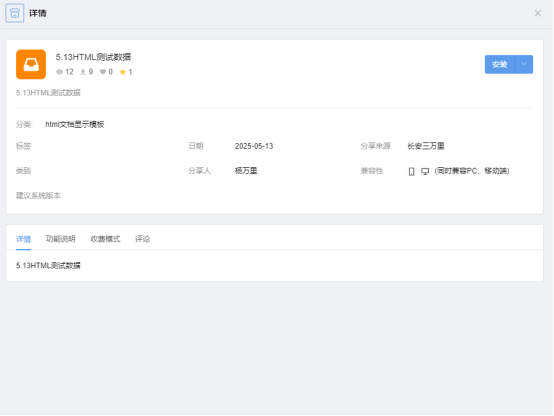The image size is (554, 416).
Task: Close the 详情 dialog
Action: coord(538,13)
